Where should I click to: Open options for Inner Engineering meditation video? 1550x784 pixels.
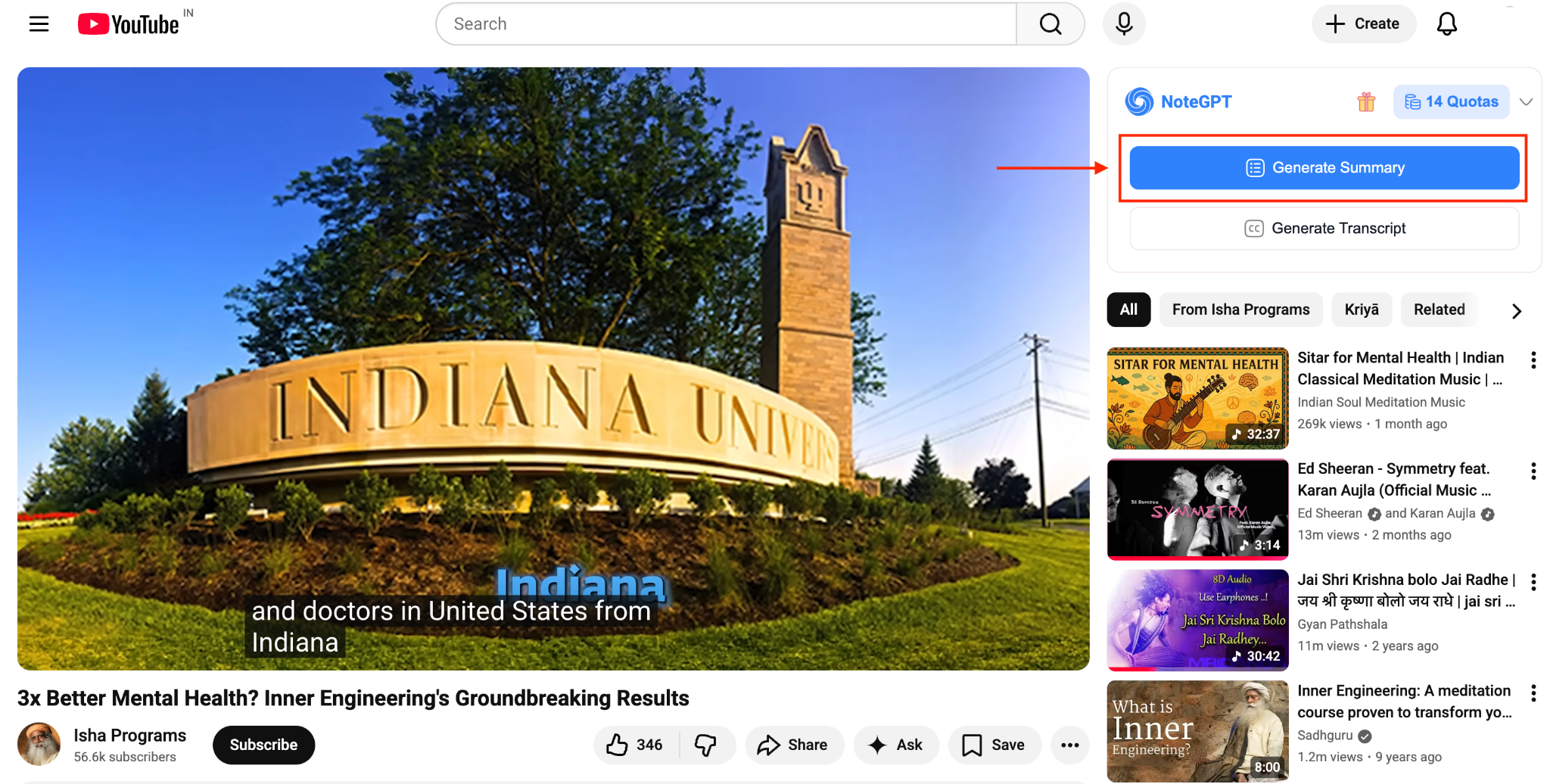coord(1533,693)
